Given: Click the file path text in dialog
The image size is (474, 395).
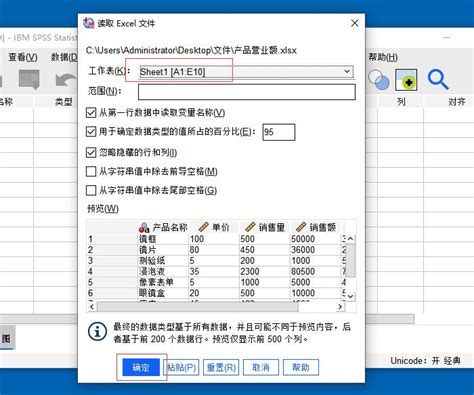Looking at the screenshot, I should click(x=191, y=50).
